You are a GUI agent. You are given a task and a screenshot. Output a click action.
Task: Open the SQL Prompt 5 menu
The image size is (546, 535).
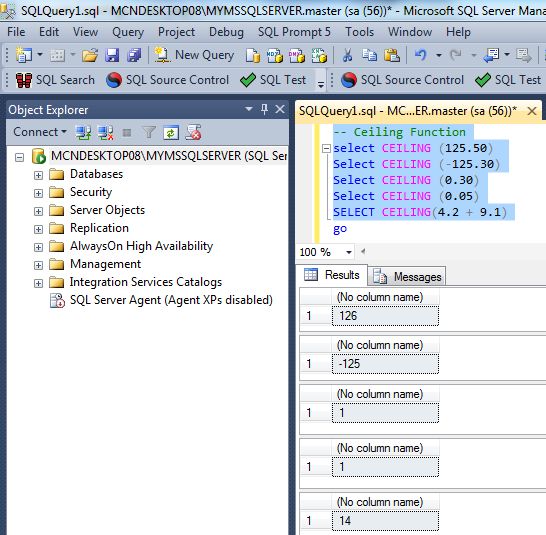tap(294, 32)
